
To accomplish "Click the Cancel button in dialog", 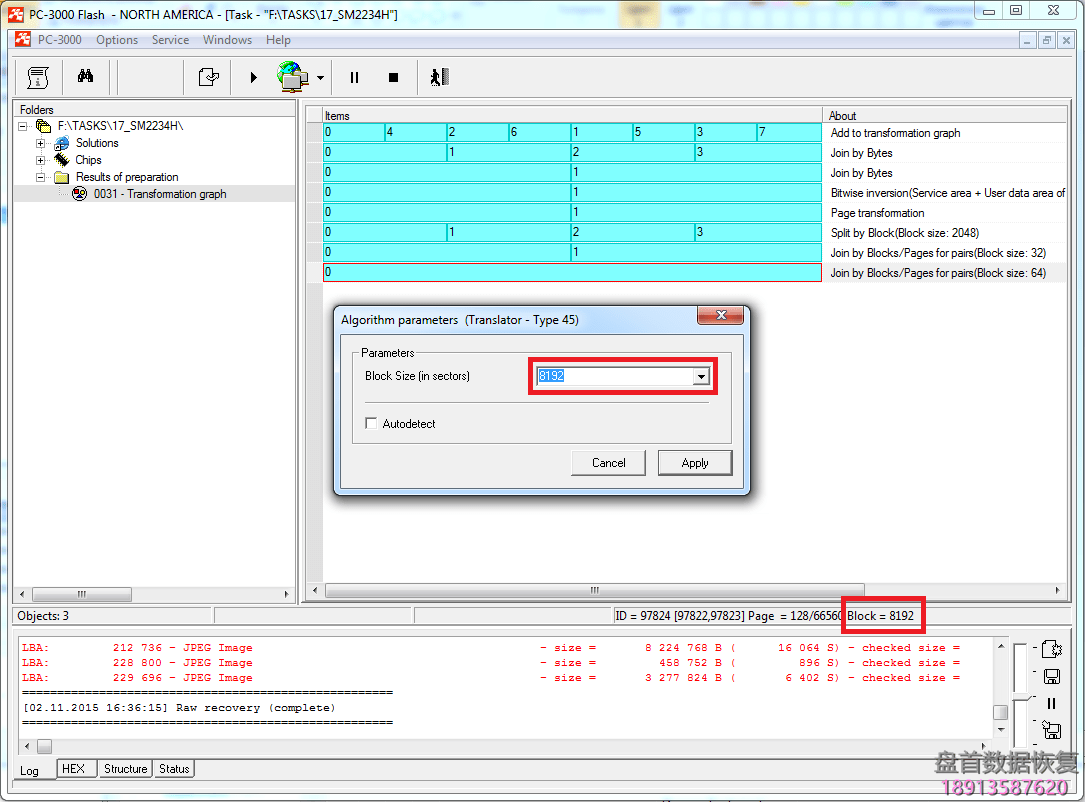I will point(609,463).
